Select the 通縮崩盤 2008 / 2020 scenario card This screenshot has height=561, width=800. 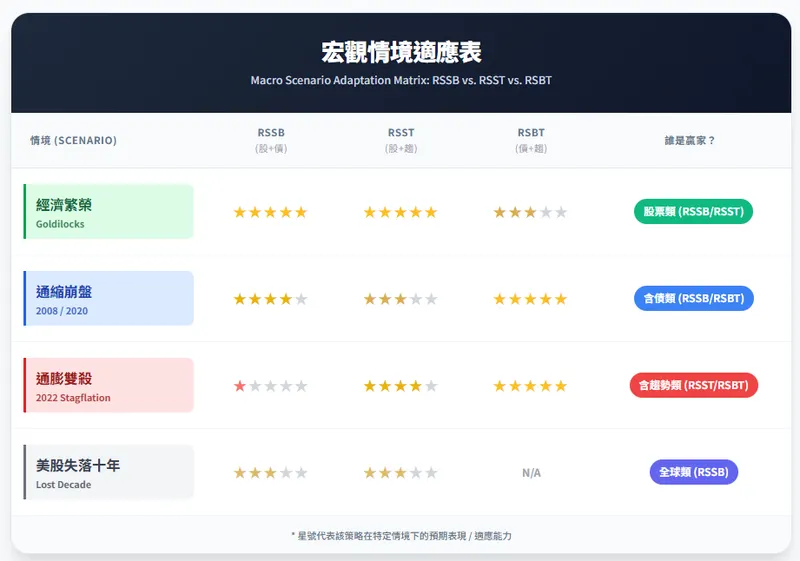click(109, 298)
